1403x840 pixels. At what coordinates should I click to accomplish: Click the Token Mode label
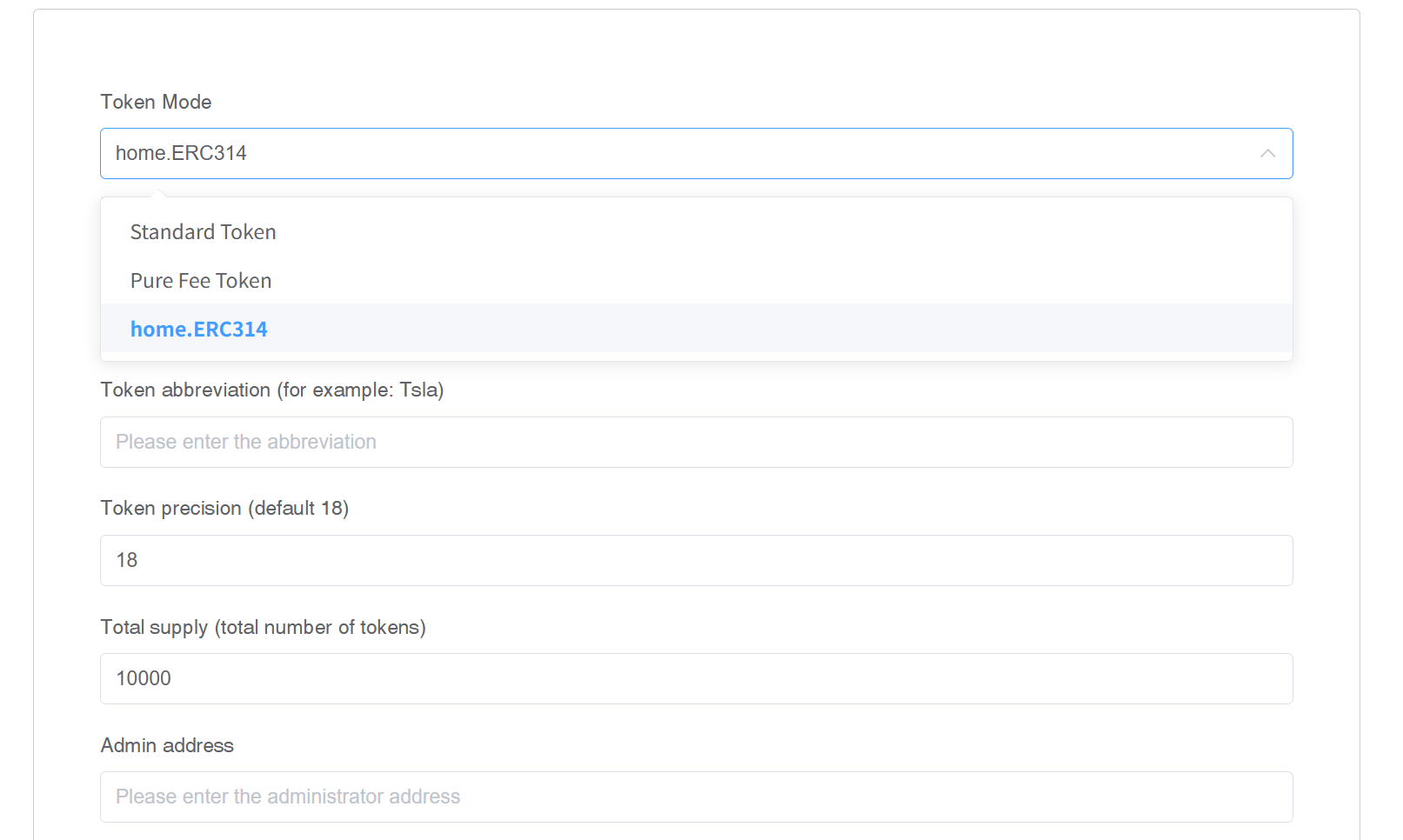click(157, 102)
